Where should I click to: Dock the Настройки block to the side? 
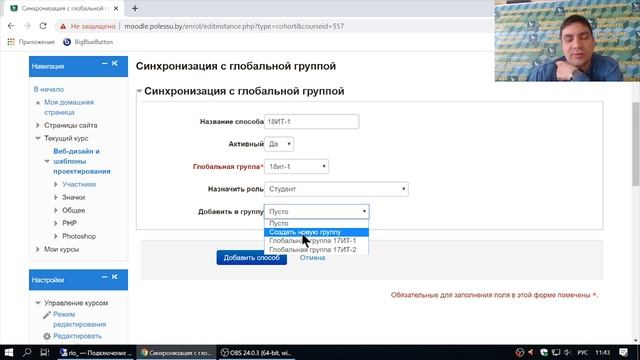click(115, 277)
